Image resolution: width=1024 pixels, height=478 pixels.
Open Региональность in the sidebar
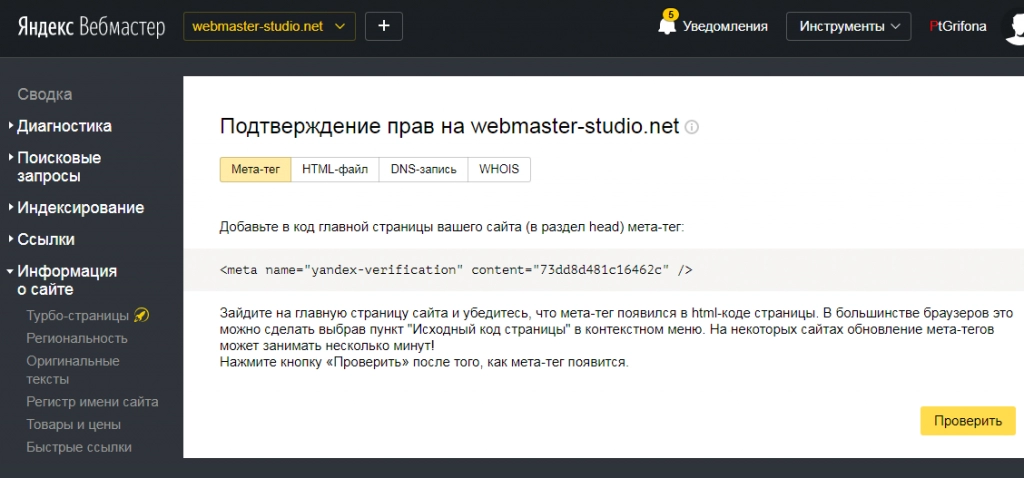pos(76,338)
